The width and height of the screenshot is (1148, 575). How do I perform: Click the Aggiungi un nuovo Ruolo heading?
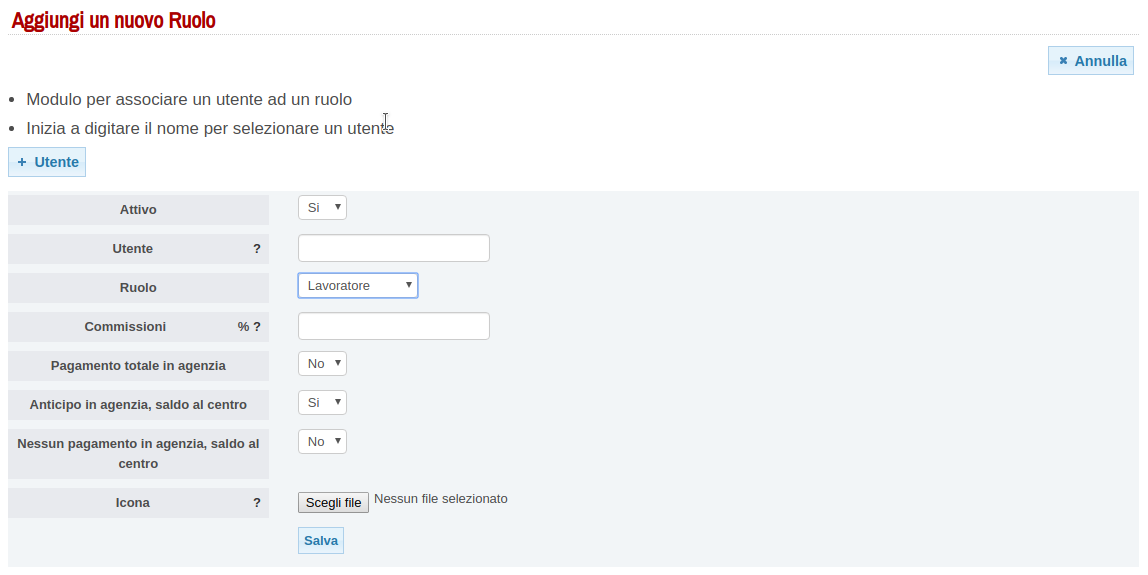click(x=114, y=20)
